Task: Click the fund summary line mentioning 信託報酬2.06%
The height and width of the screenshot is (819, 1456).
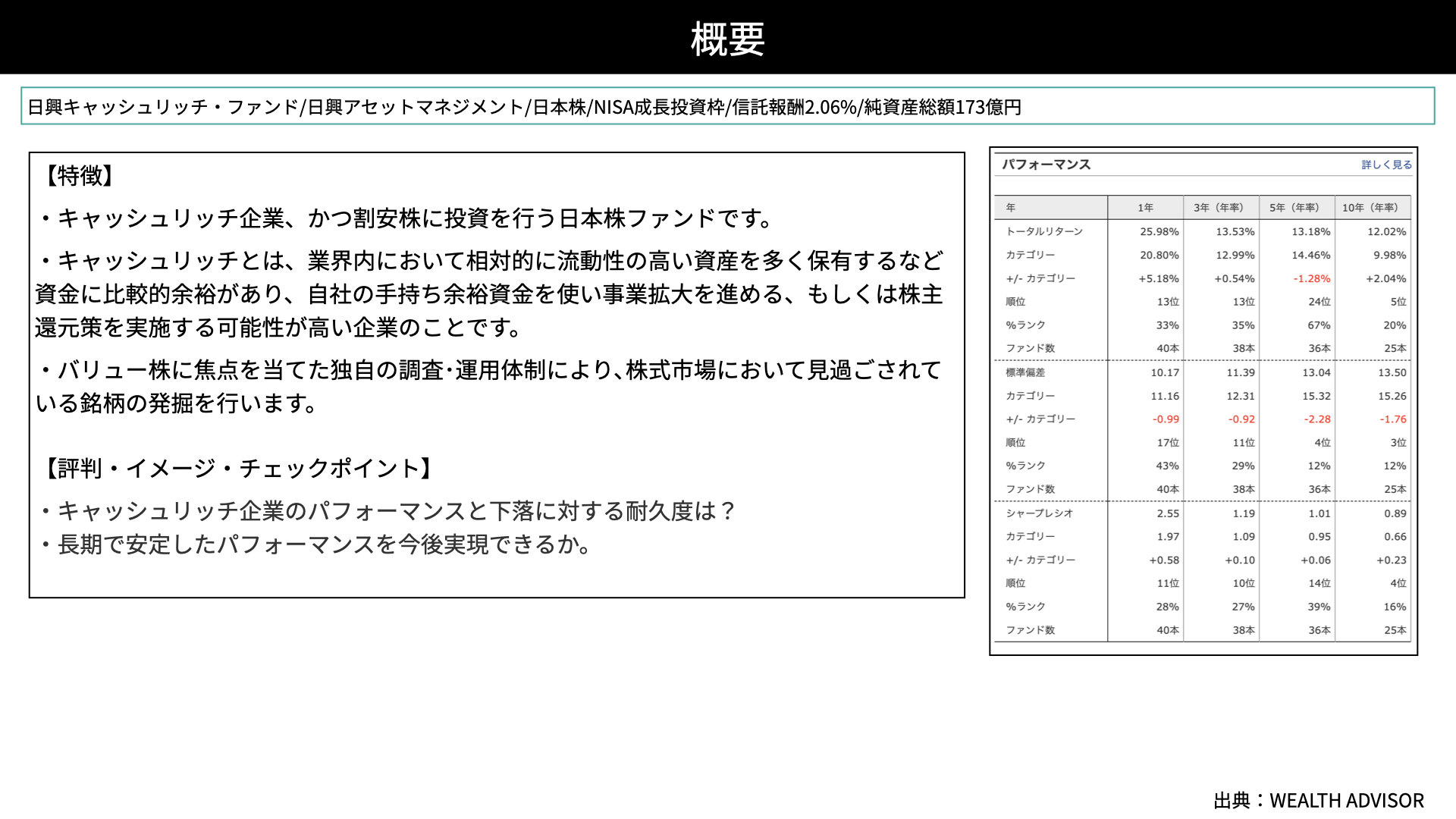Action: click(x=524, y=107)
